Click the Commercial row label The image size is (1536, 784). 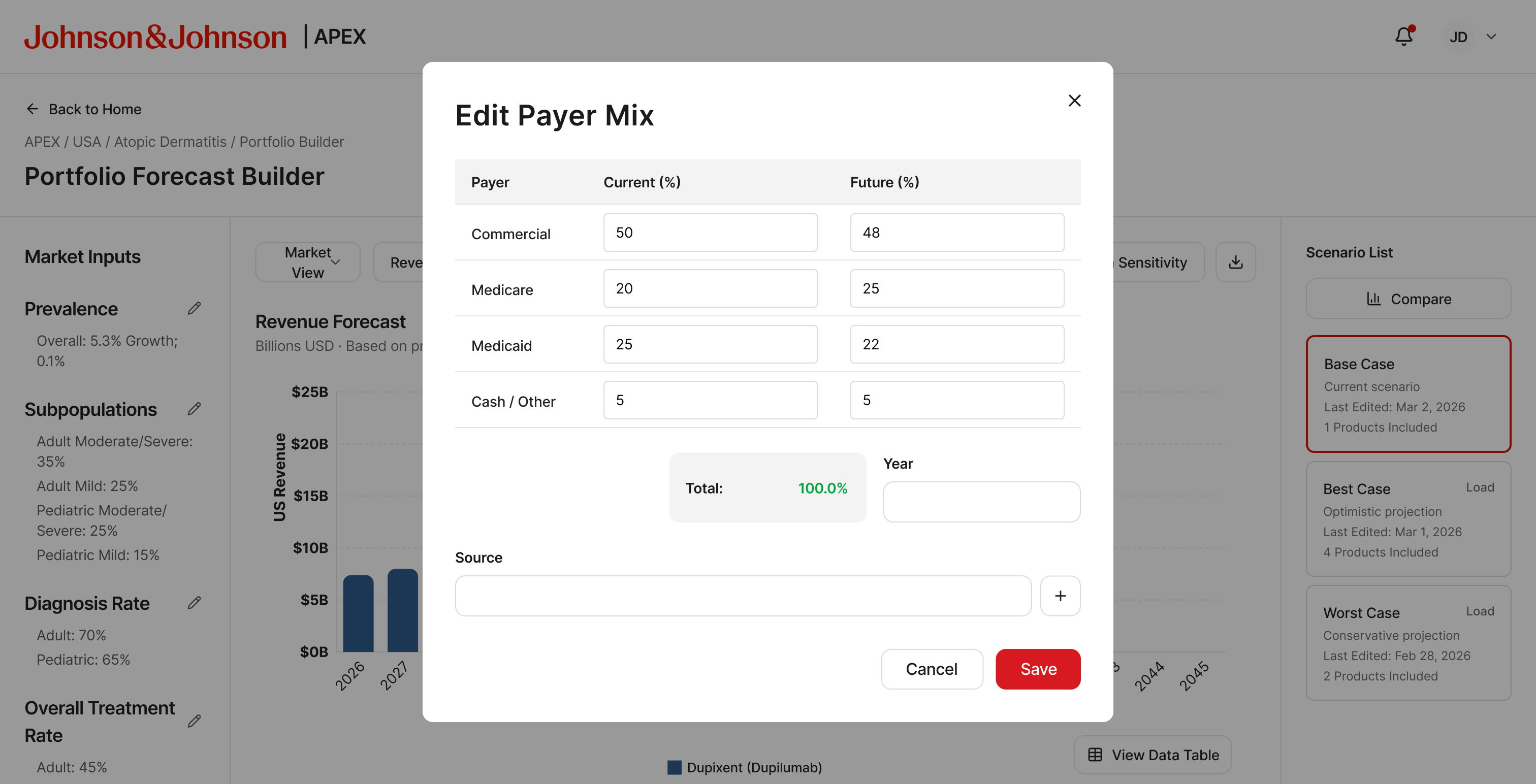point(510,234)
